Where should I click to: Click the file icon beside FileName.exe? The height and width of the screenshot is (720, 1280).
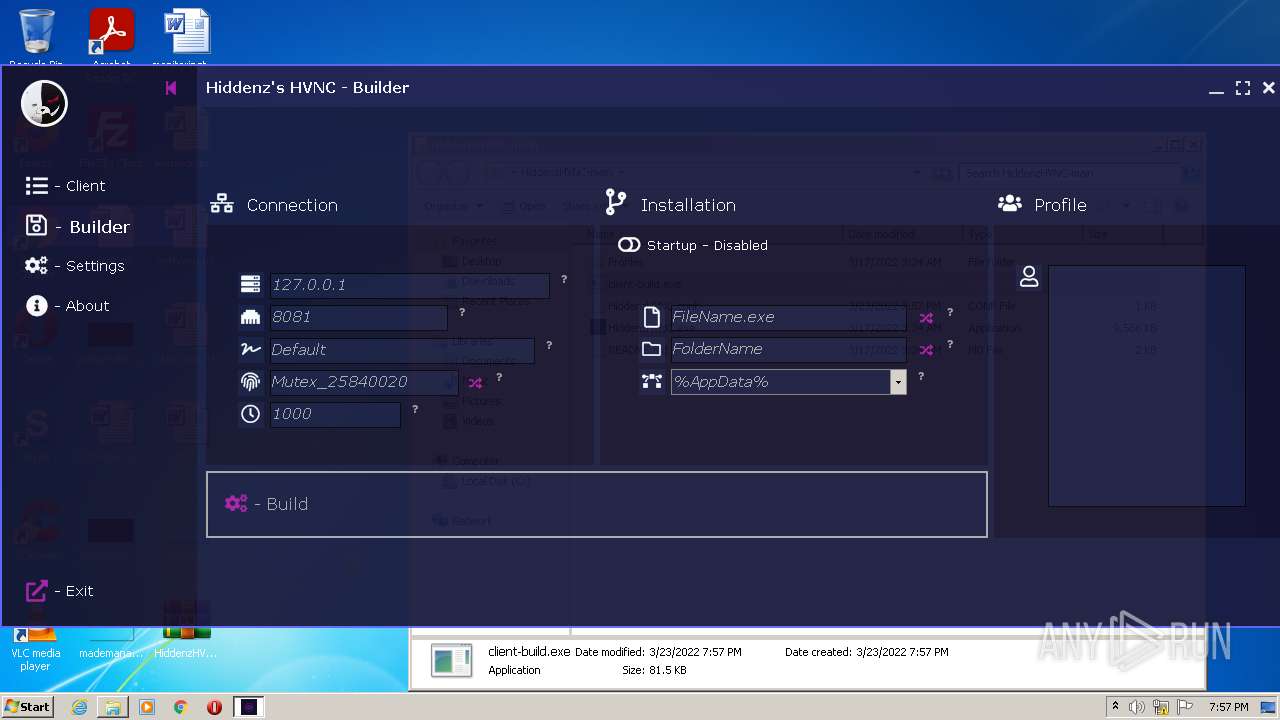tap(652, 317)
